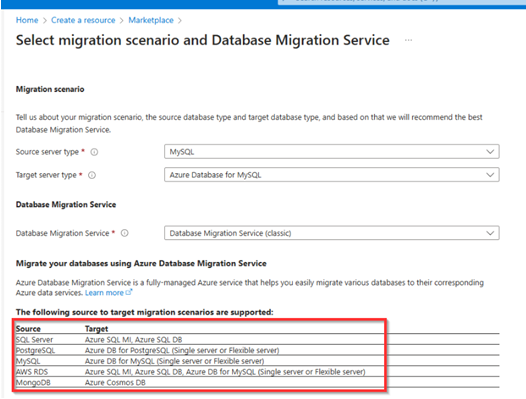Open the Home breadcrumb link
Image resolution: width=526 pixels, height=399 pixels.
pyautogui.click(x=27, y=20)
